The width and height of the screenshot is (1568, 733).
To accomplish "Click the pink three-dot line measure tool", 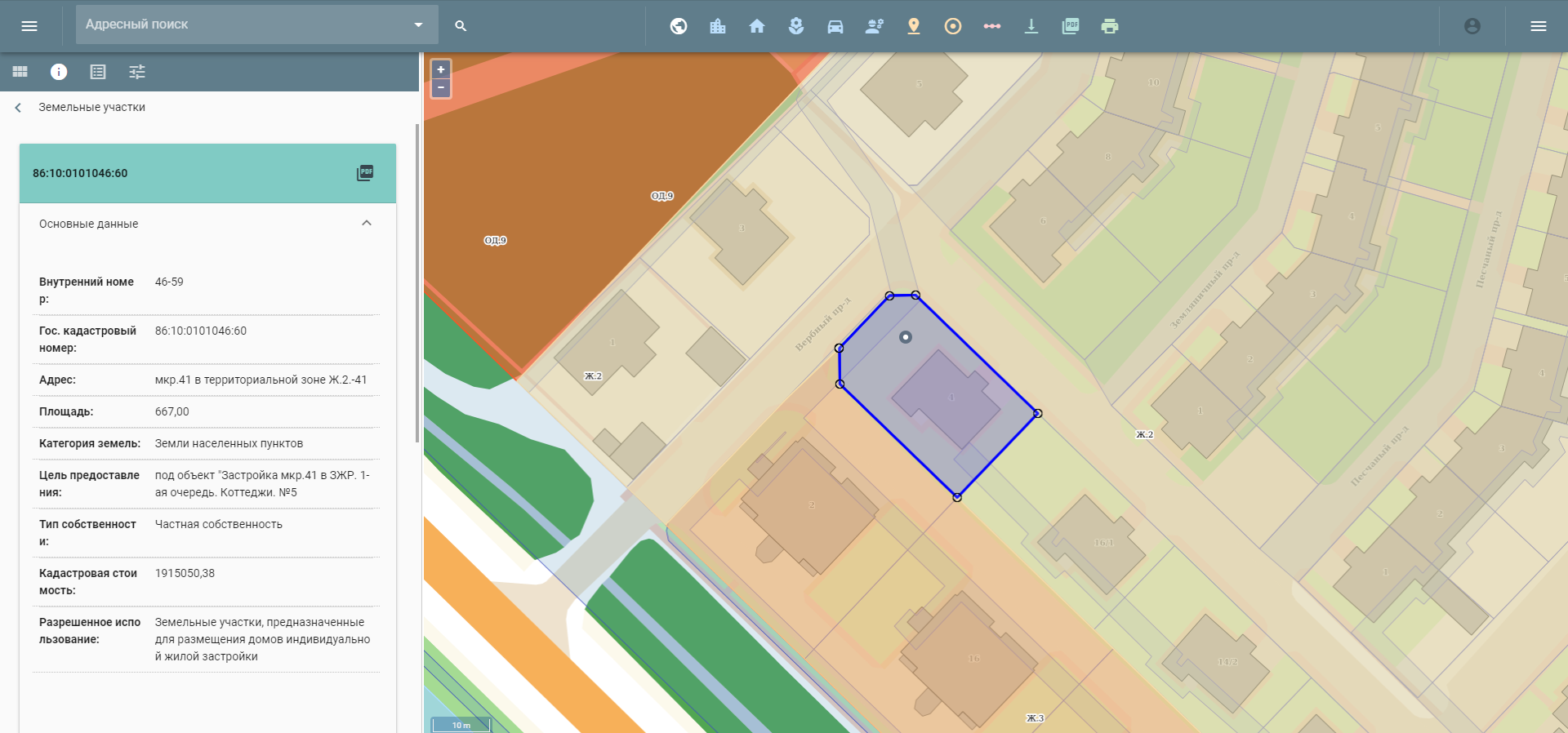I will point(991,26).
